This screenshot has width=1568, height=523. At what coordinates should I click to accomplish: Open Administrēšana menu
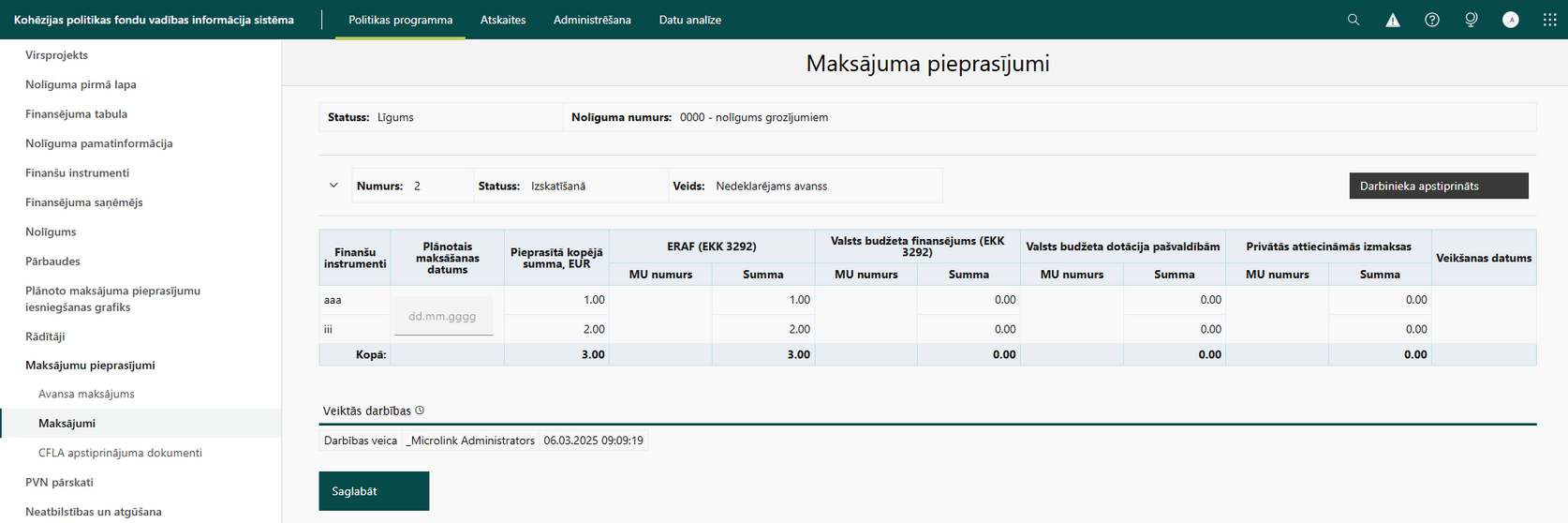click(592, 20)
